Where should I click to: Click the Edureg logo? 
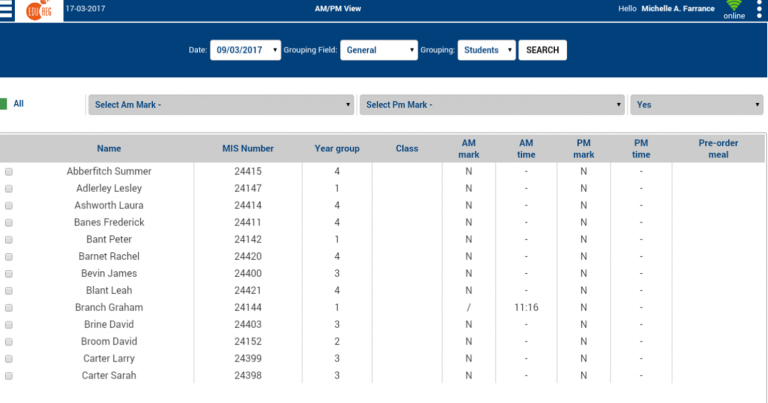coord(39,9)
